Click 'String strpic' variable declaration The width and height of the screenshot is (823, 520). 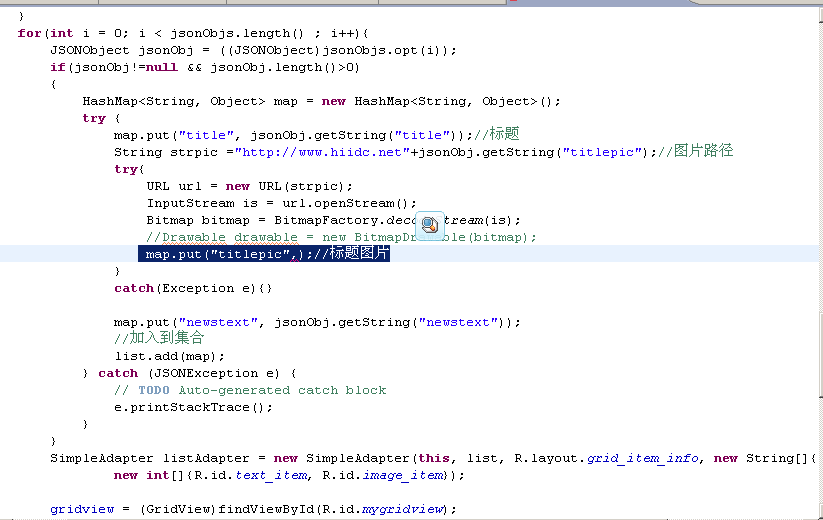(x=166, y=152)
